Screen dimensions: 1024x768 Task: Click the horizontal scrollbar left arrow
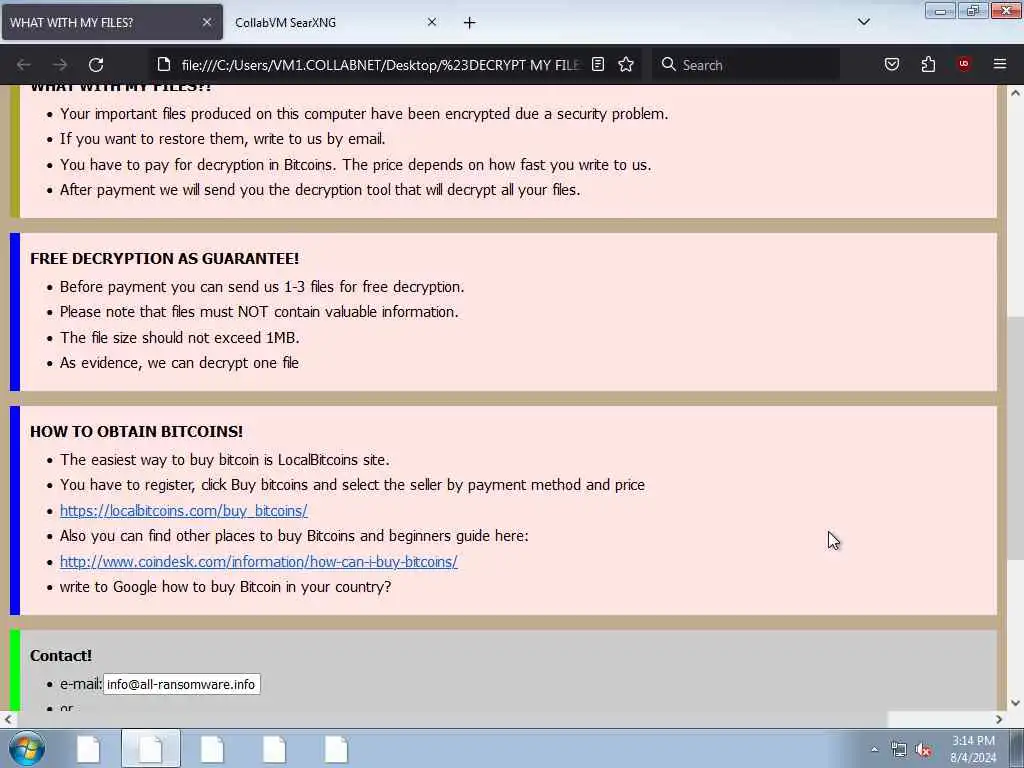(7, 720)
